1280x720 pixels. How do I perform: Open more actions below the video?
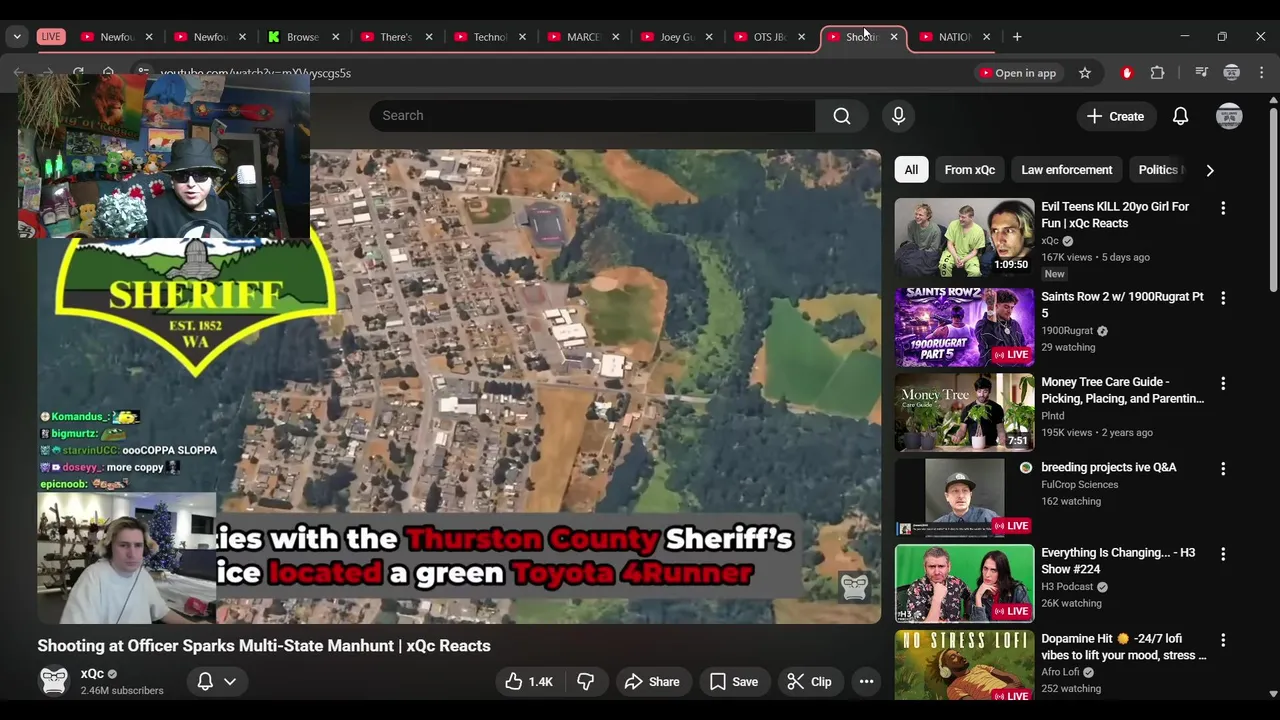click(866, 682)
